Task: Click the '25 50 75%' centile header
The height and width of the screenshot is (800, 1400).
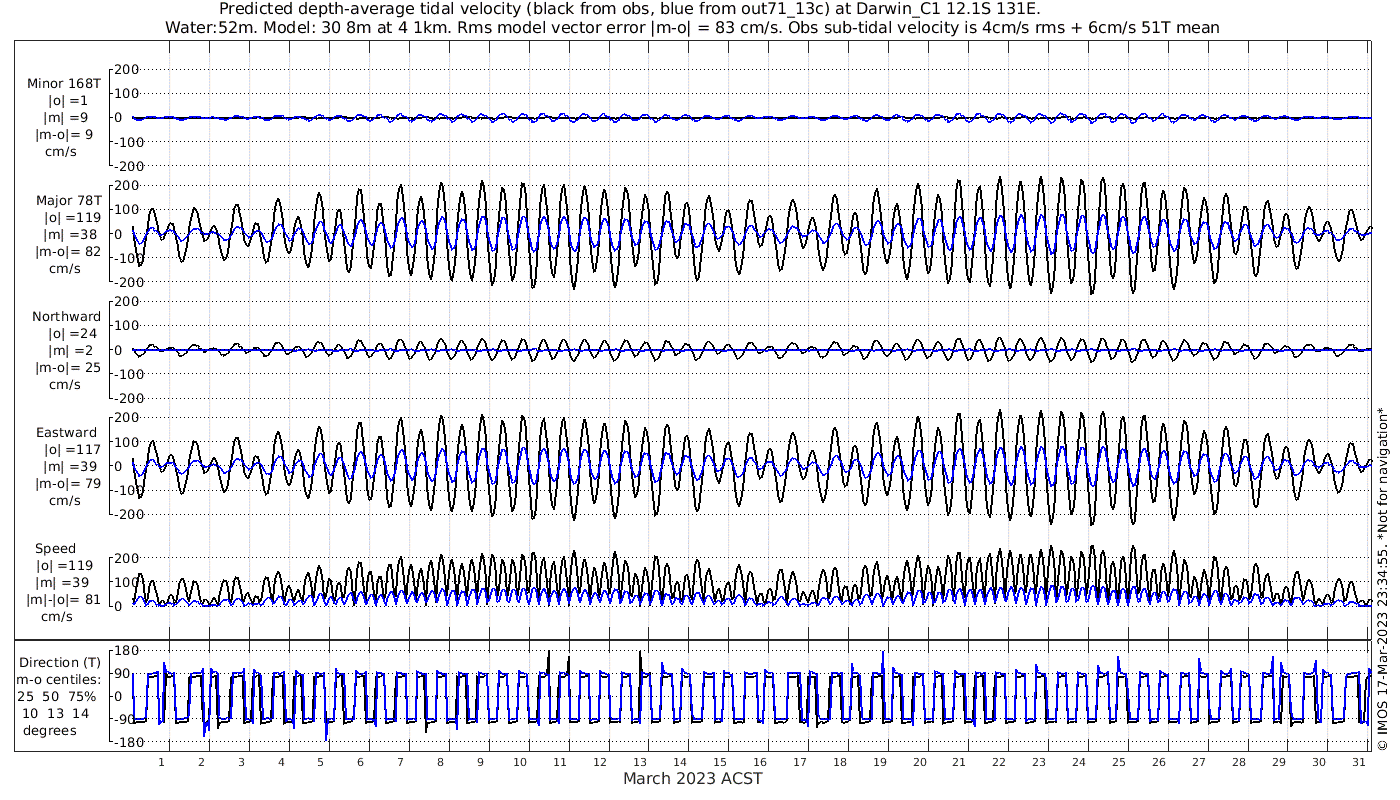Action: tap(56, 696)
